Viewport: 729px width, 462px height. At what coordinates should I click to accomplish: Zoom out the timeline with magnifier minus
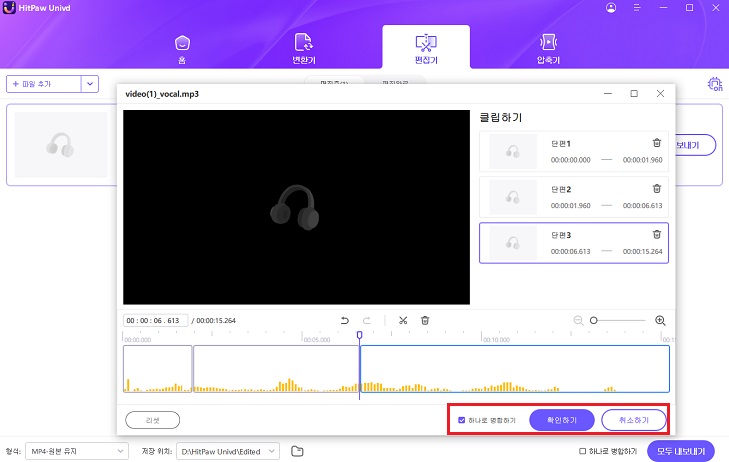tap(578, 320)
